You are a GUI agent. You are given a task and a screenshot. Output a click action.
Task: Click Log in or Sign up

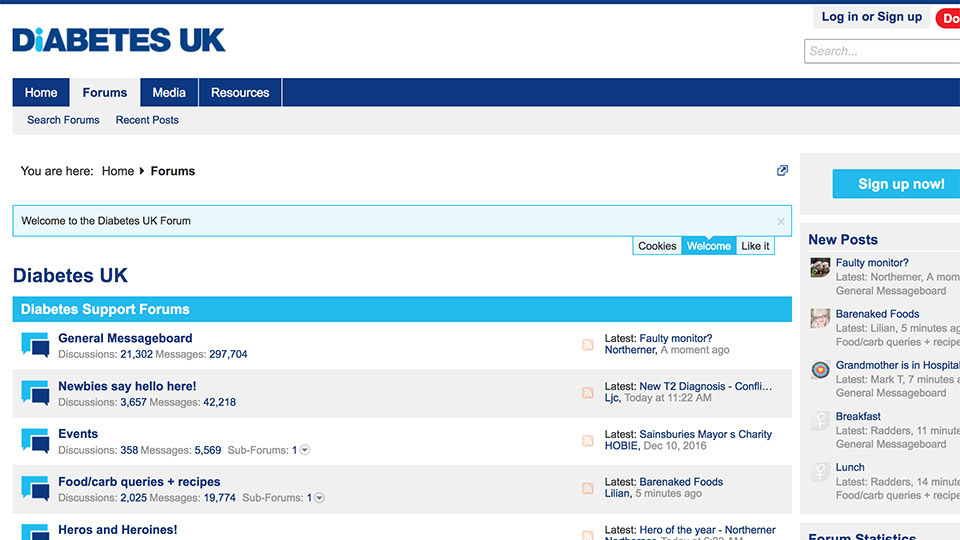tap(872, 17)
